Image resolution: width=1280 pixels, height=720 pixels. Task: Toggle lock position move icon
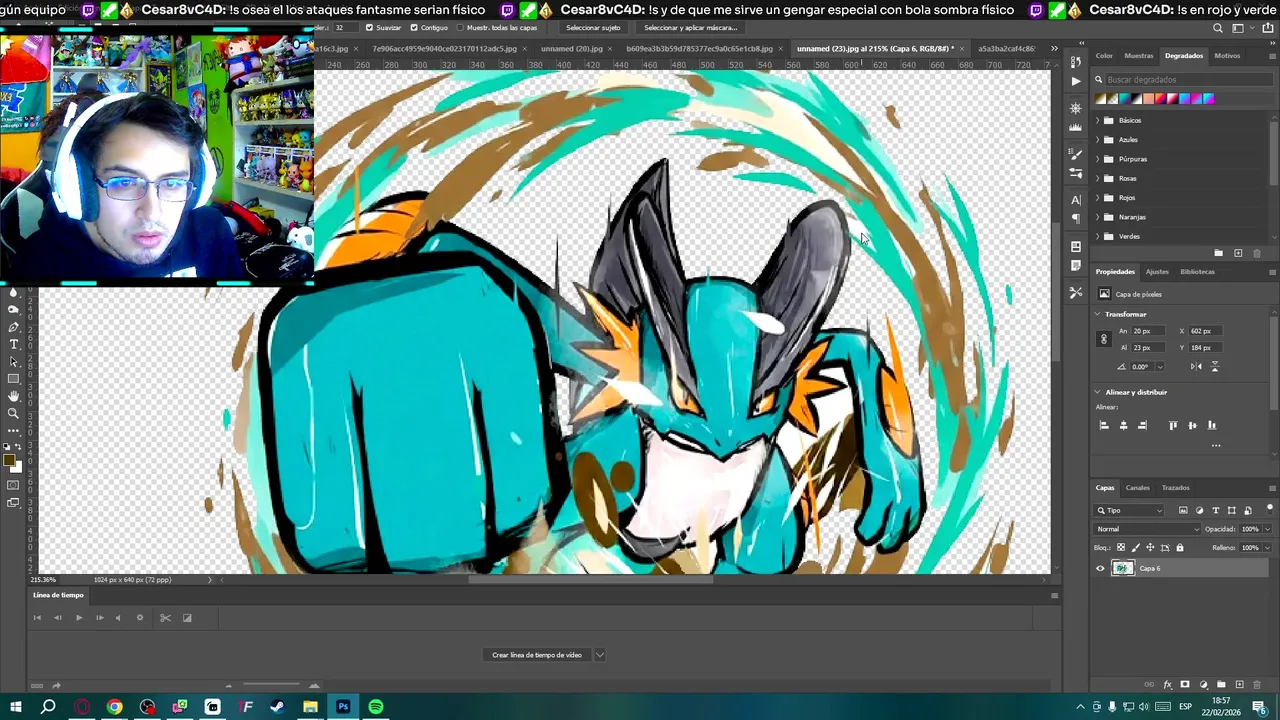(1150, 548)
